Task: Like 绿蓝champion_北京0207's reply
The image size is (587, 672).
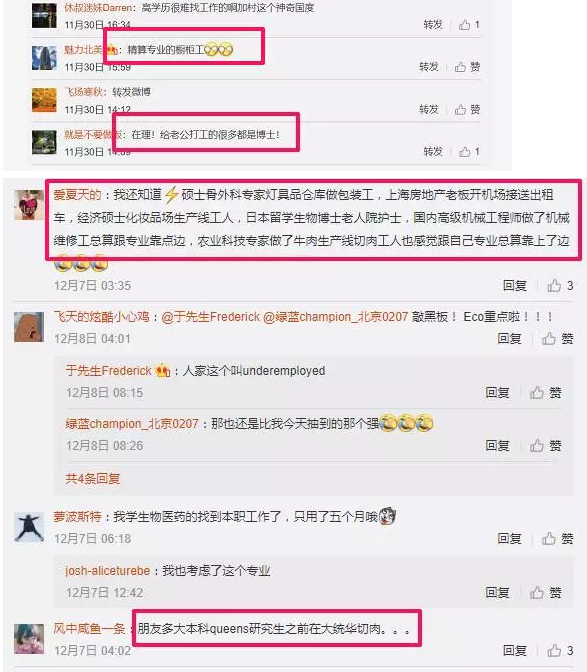Action: point(545,446)
